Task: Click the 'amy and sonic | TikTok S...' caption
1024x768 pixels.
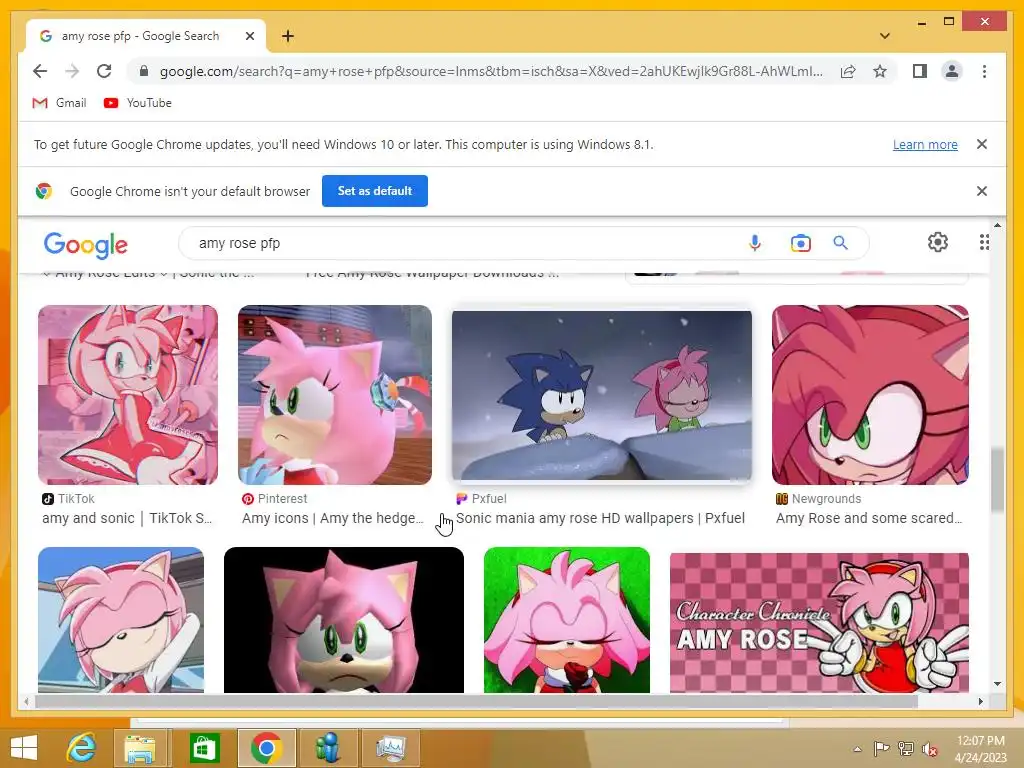Action: click(127, 518)
